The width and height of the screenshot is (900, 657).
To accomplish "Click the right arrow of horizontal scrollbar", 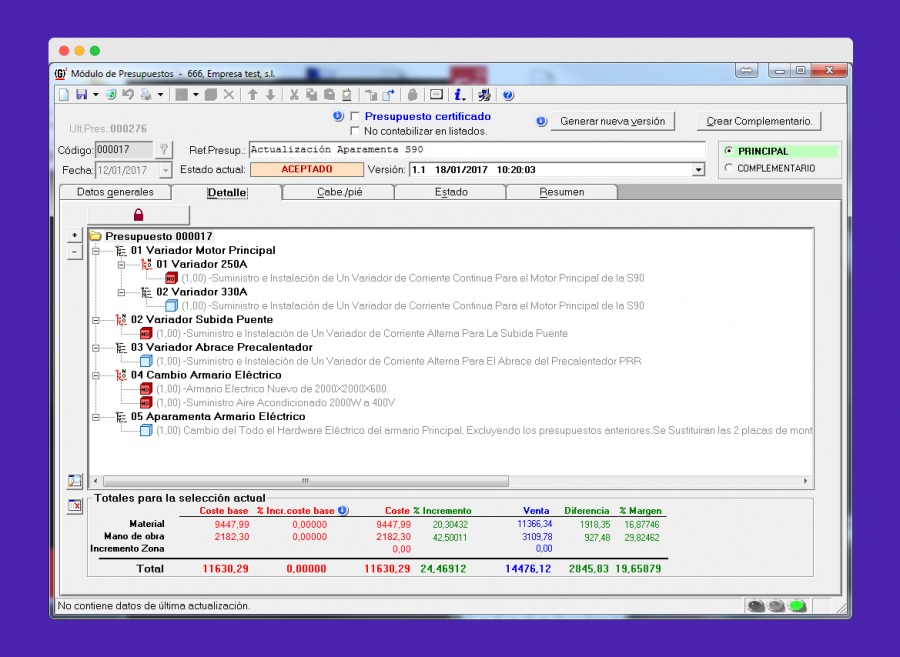I will [x=805, y=481].
